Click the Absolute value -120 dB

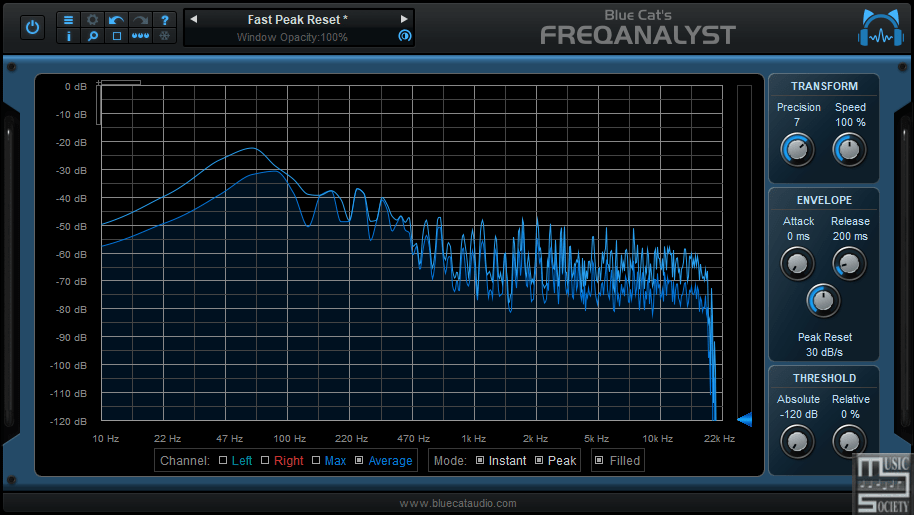coord(798,414)
